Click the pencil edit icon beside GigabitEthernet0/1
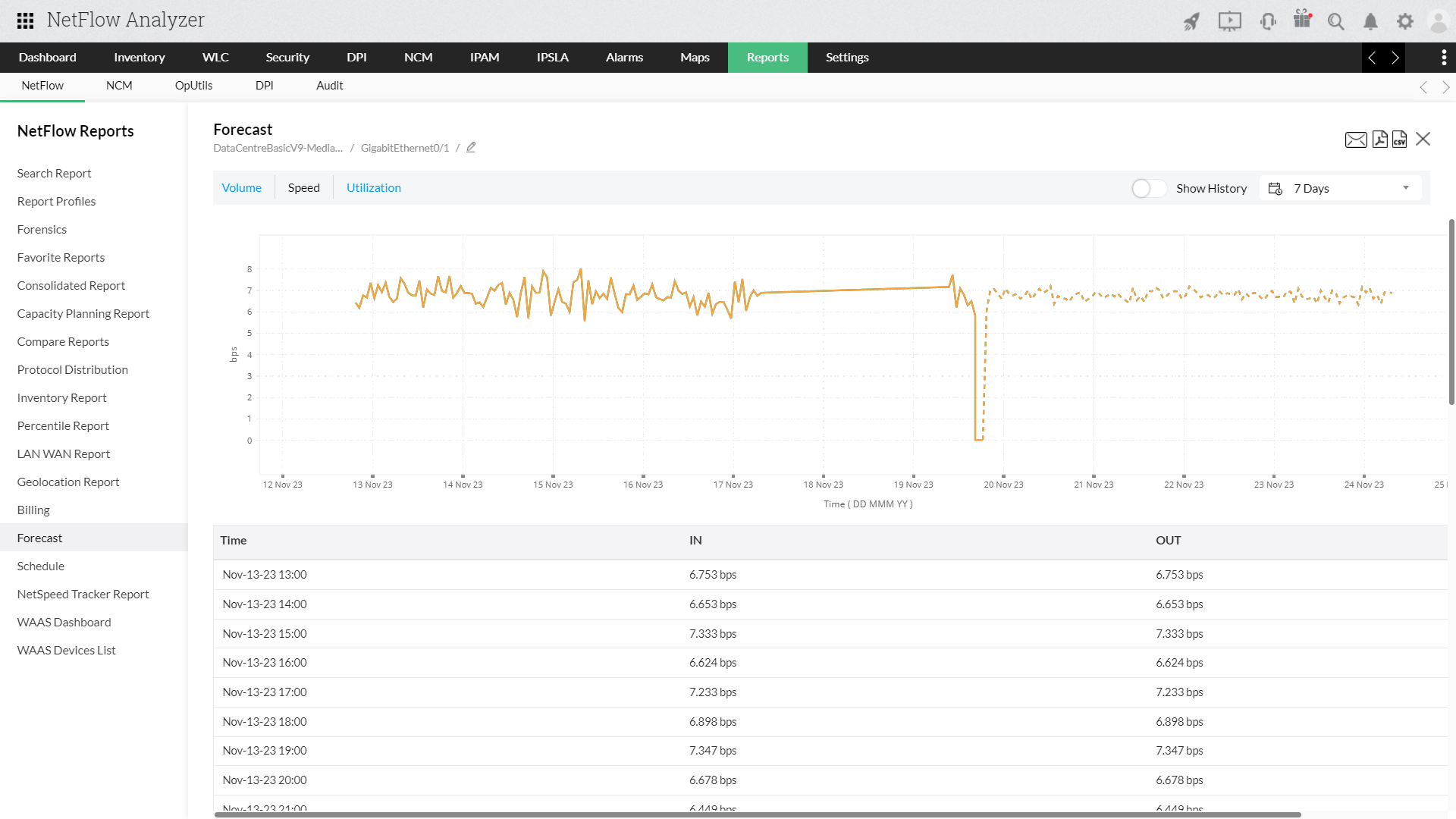Viewport: 1456px width, 819px height. pos(471,148)
